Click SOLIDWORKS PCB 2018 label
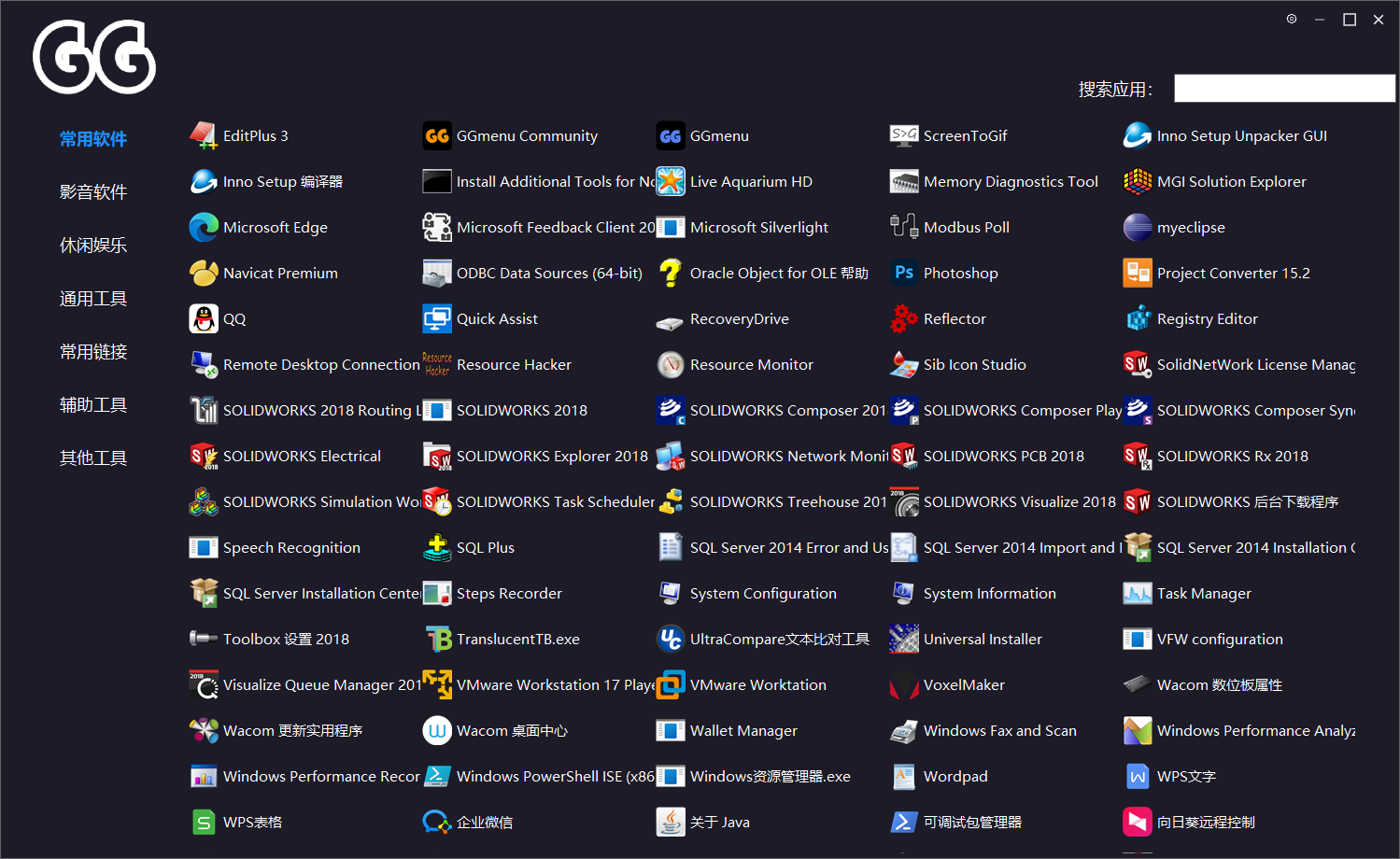The height and width of the screenshot is (859, 1400). click(x=1003, y=457)
